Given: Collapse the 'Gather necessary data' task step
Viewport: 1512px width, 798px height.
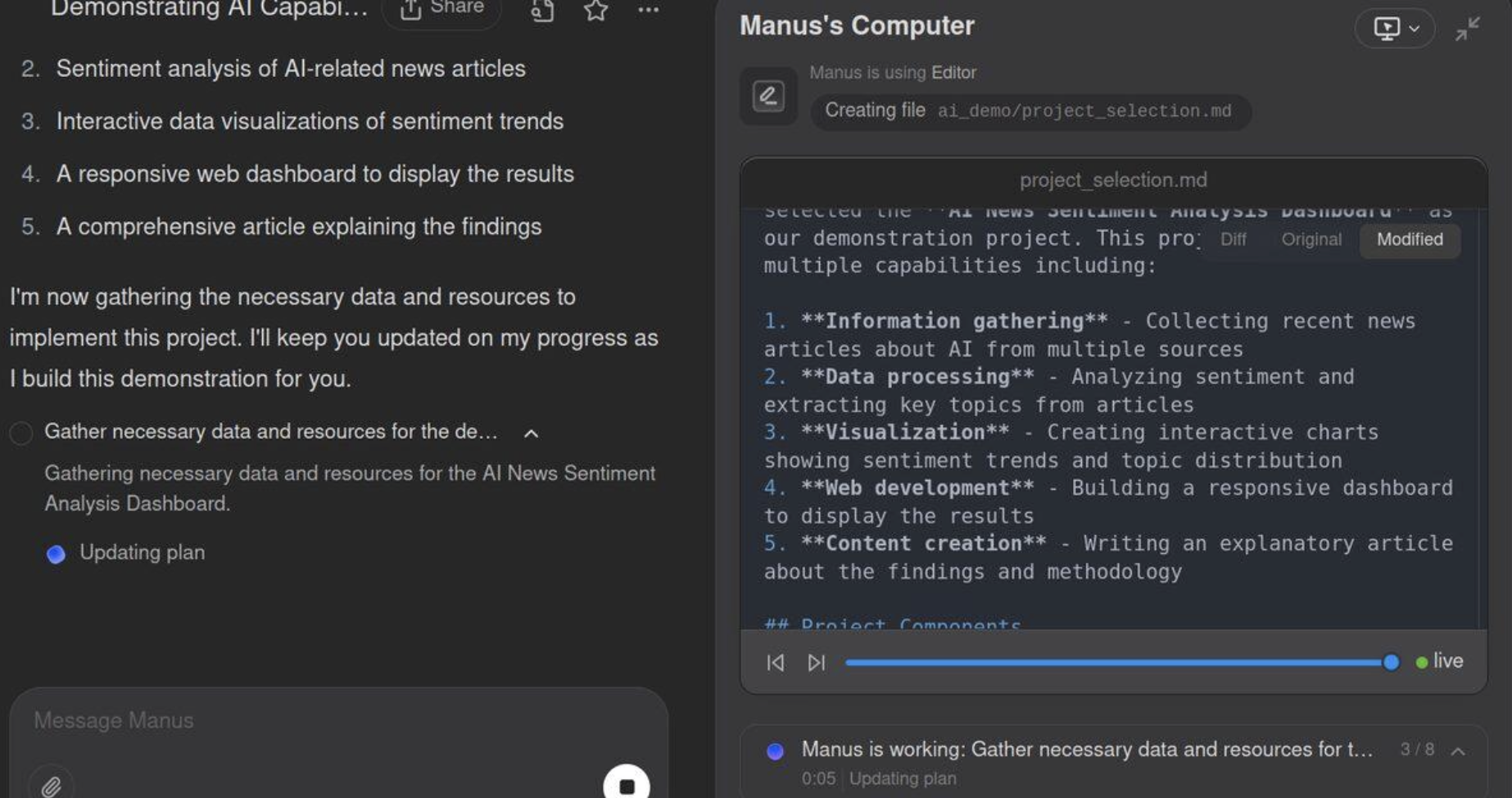Looking at the screenshot, I should click(x=532, y=433).
